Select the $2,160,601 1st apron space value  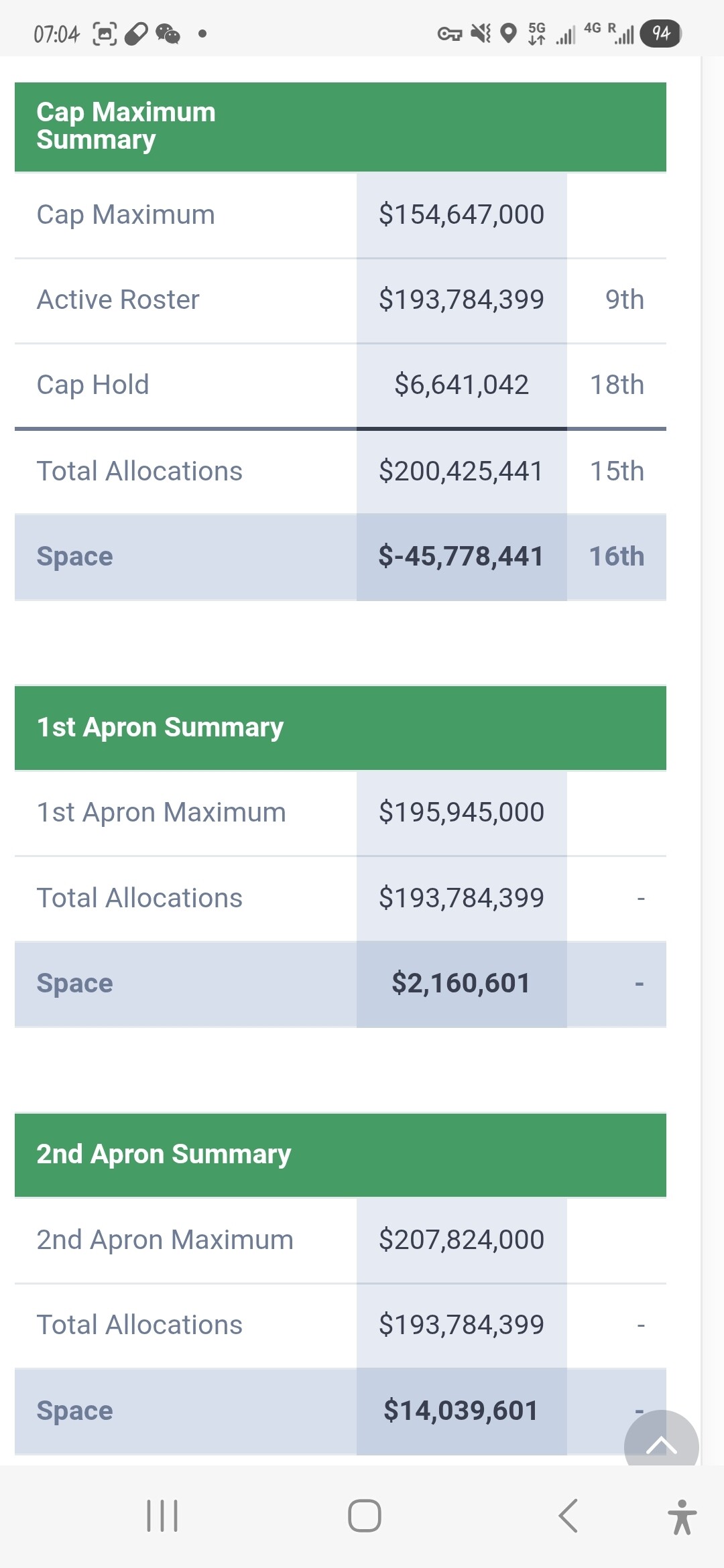pos(461,984)
